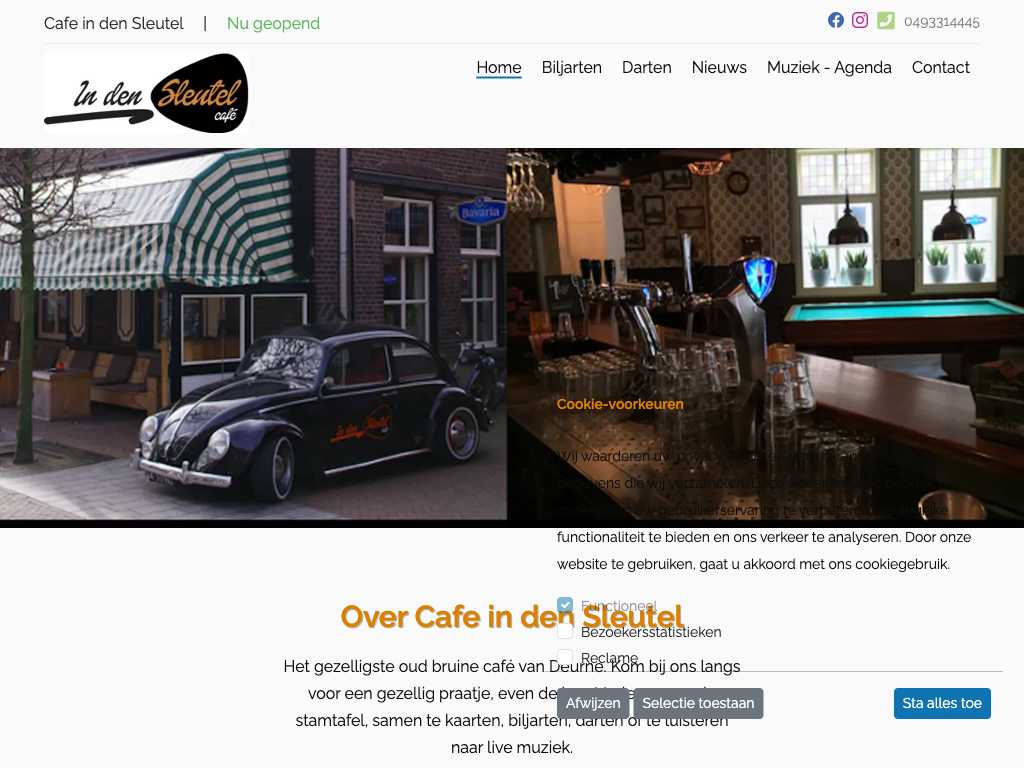The height and width of the screenshot is (768, 1024).
Task: Click the In den Sleutel café logo
Action: pyautogui.click(x=146, y=93)
